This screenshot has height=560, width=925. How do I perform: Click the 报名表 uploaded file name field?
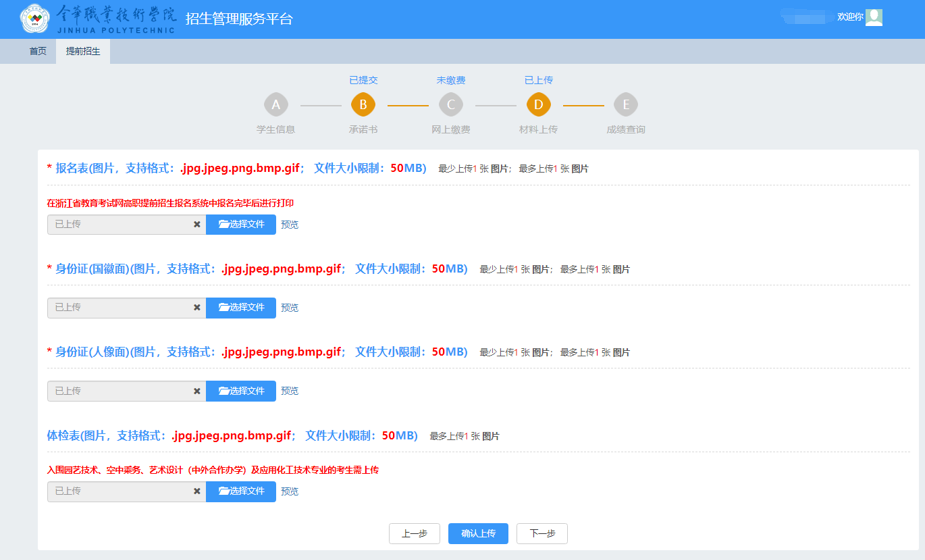coord(120,225)
